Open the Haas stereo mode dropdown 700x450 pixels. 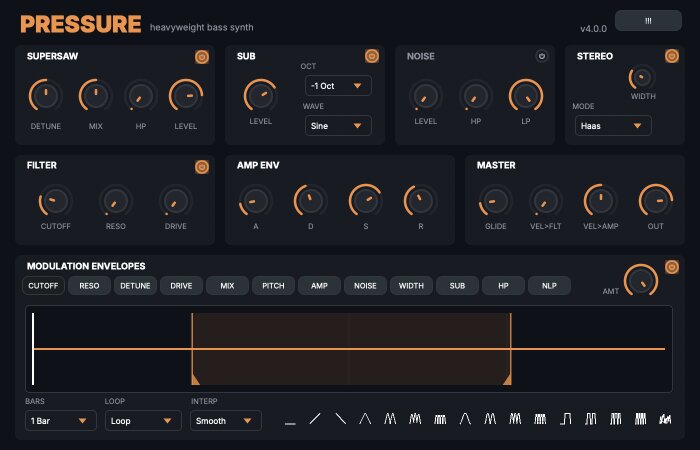(x=613, y=126)
